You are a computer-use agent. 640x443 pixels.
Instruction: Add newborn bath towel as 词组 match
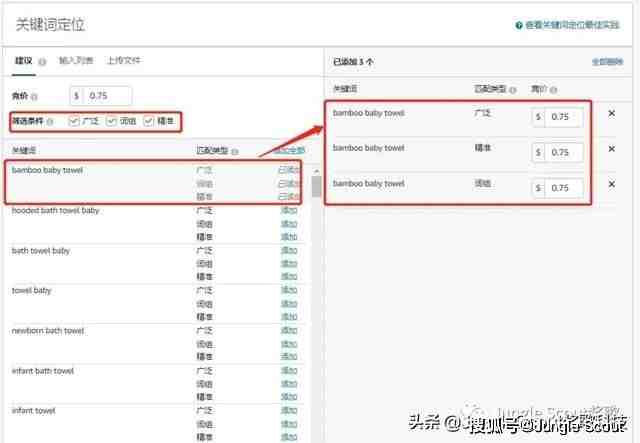[289, 344]
